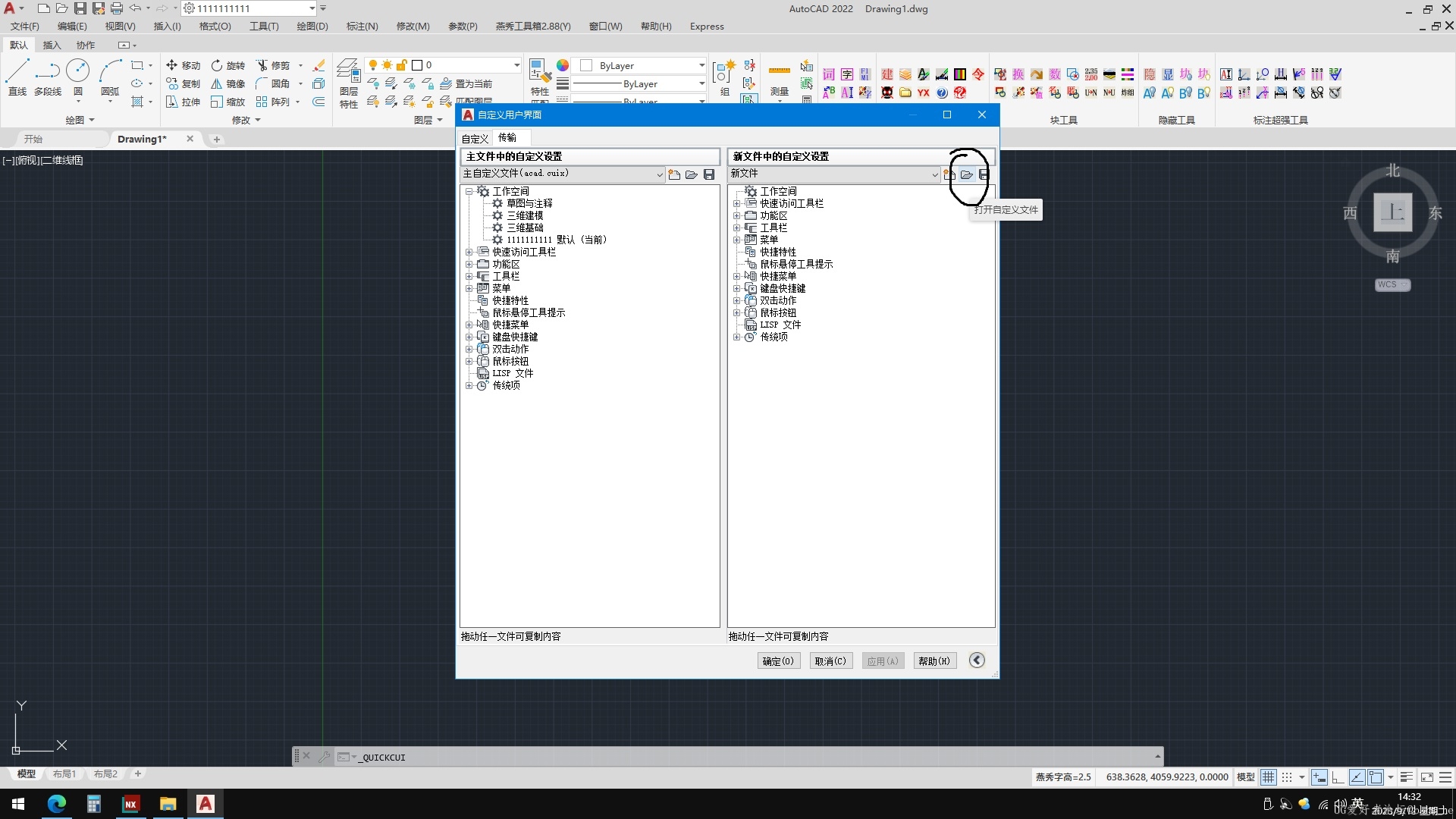This screenshot has width=1456, height=819.
Task: Click the 置为当前 make-current layer button
Action: point(466,83)
